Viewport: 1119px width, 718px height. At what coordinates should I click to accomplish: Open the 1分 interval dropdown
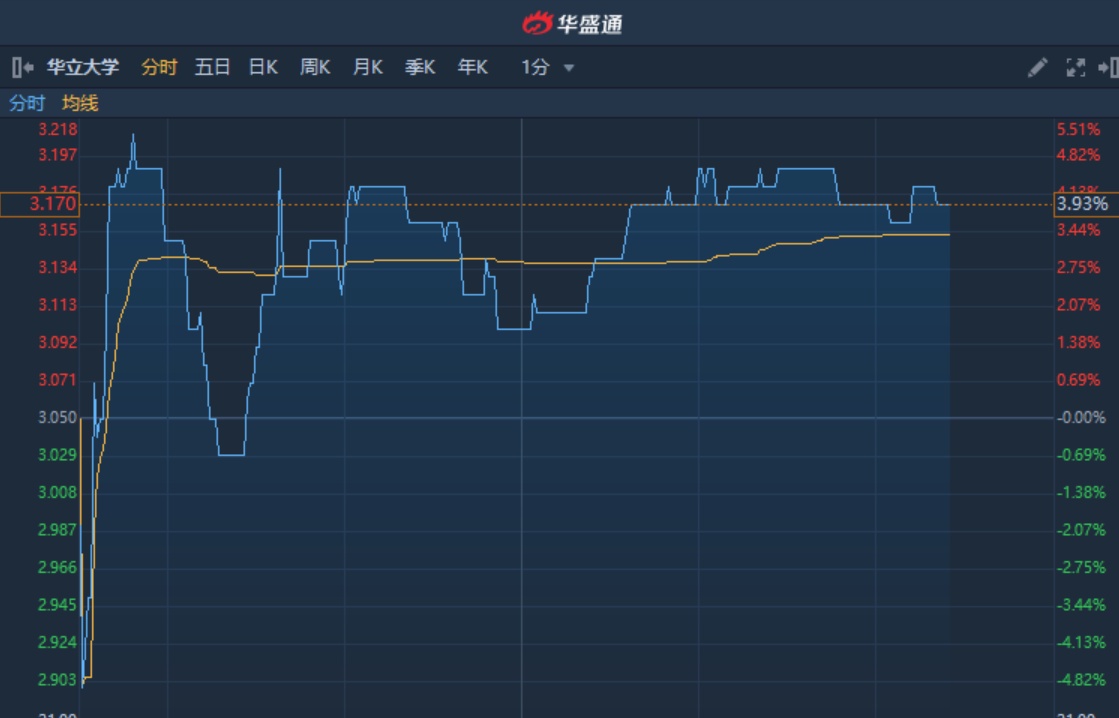point(547,67)
